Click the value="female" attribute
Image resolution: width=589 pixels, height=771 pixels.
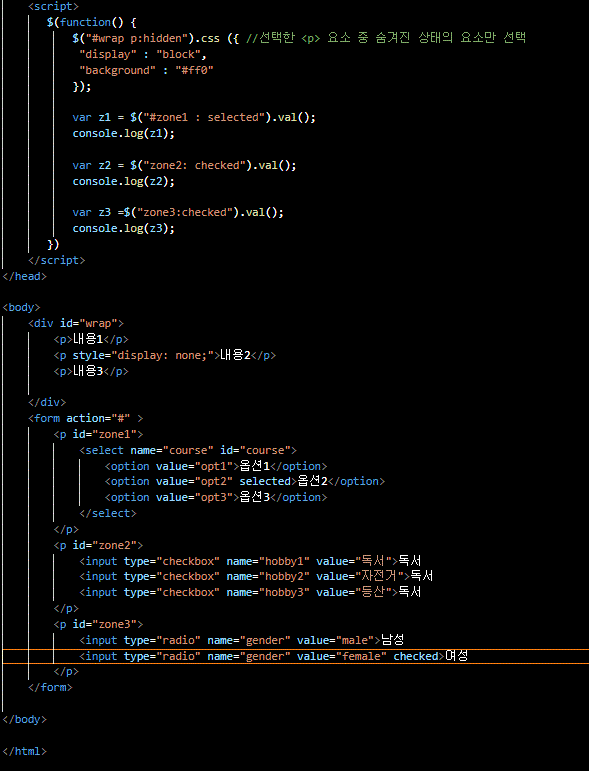(x=342, y=656)
